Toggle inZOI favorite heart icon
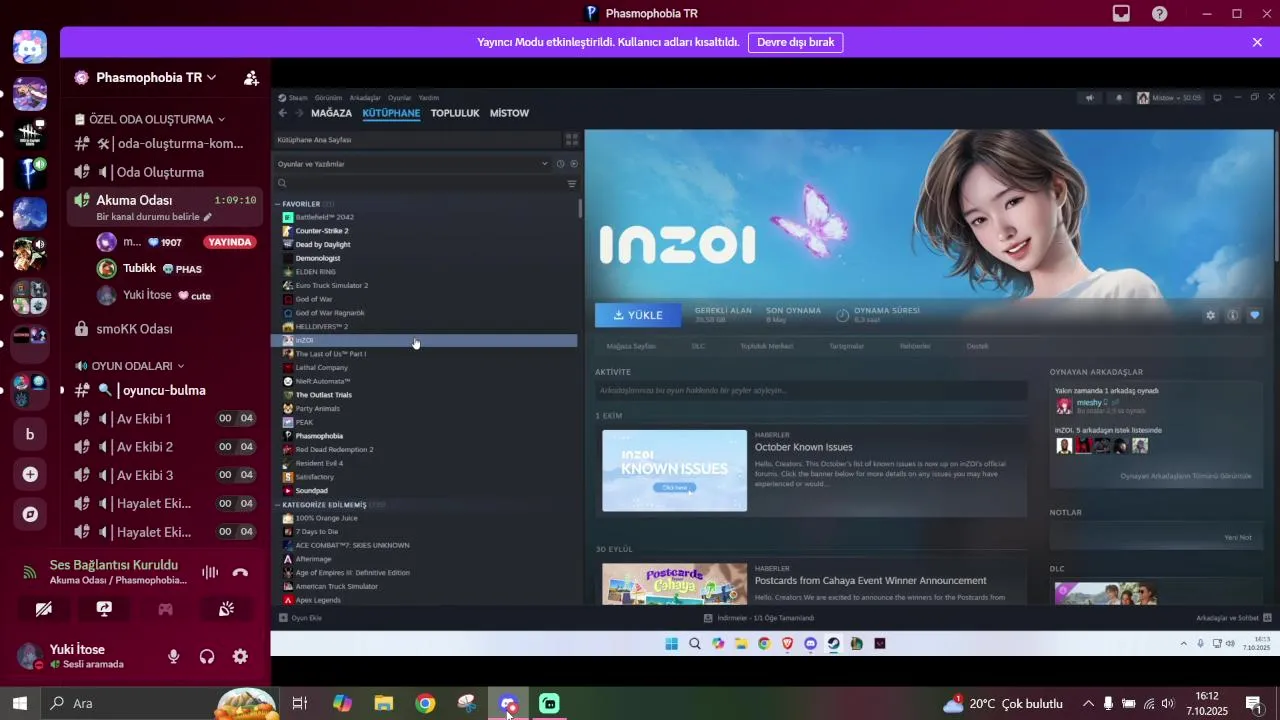 pos(1255,315)
